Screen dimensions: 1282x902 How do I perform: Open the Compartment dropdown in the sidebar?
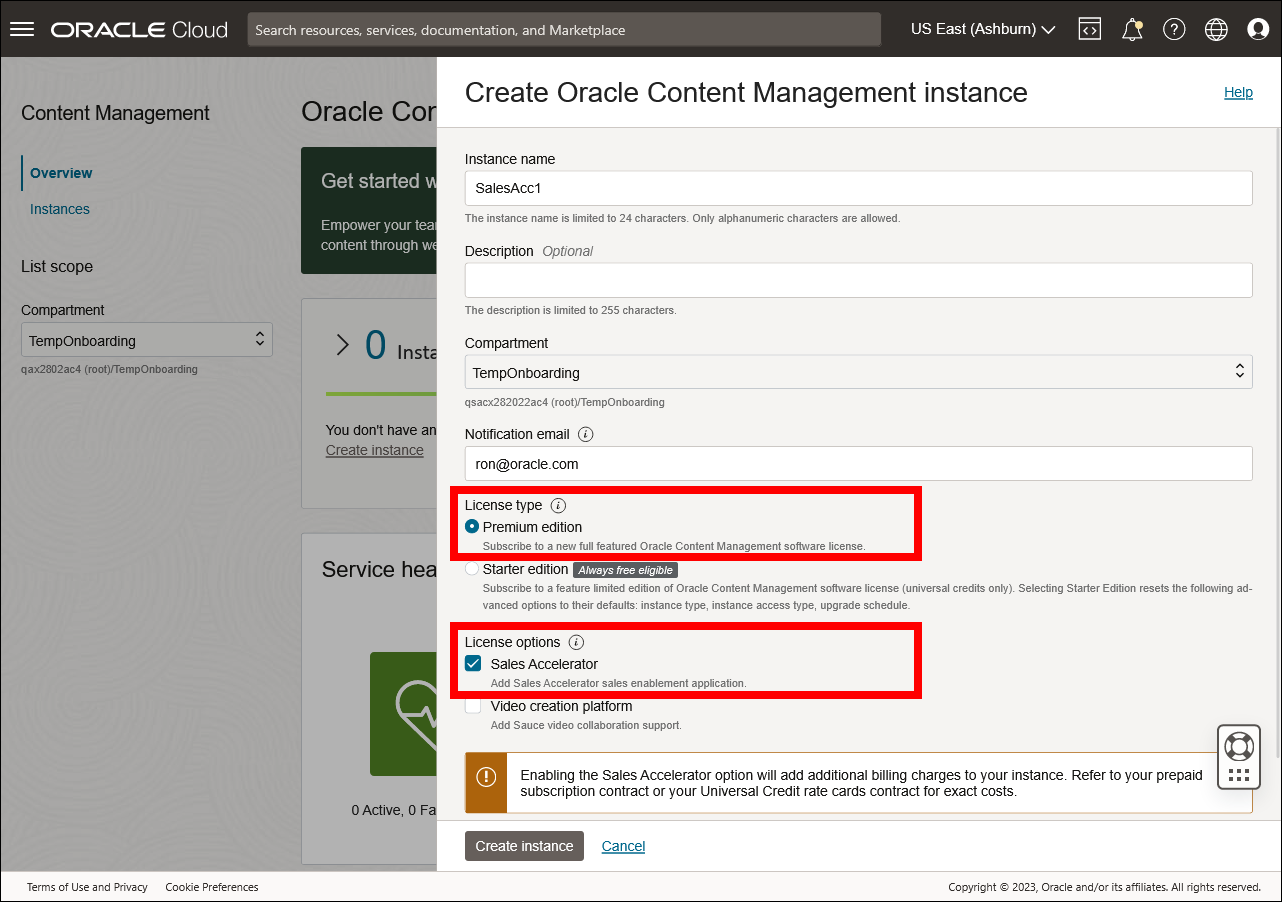point(146,339)
